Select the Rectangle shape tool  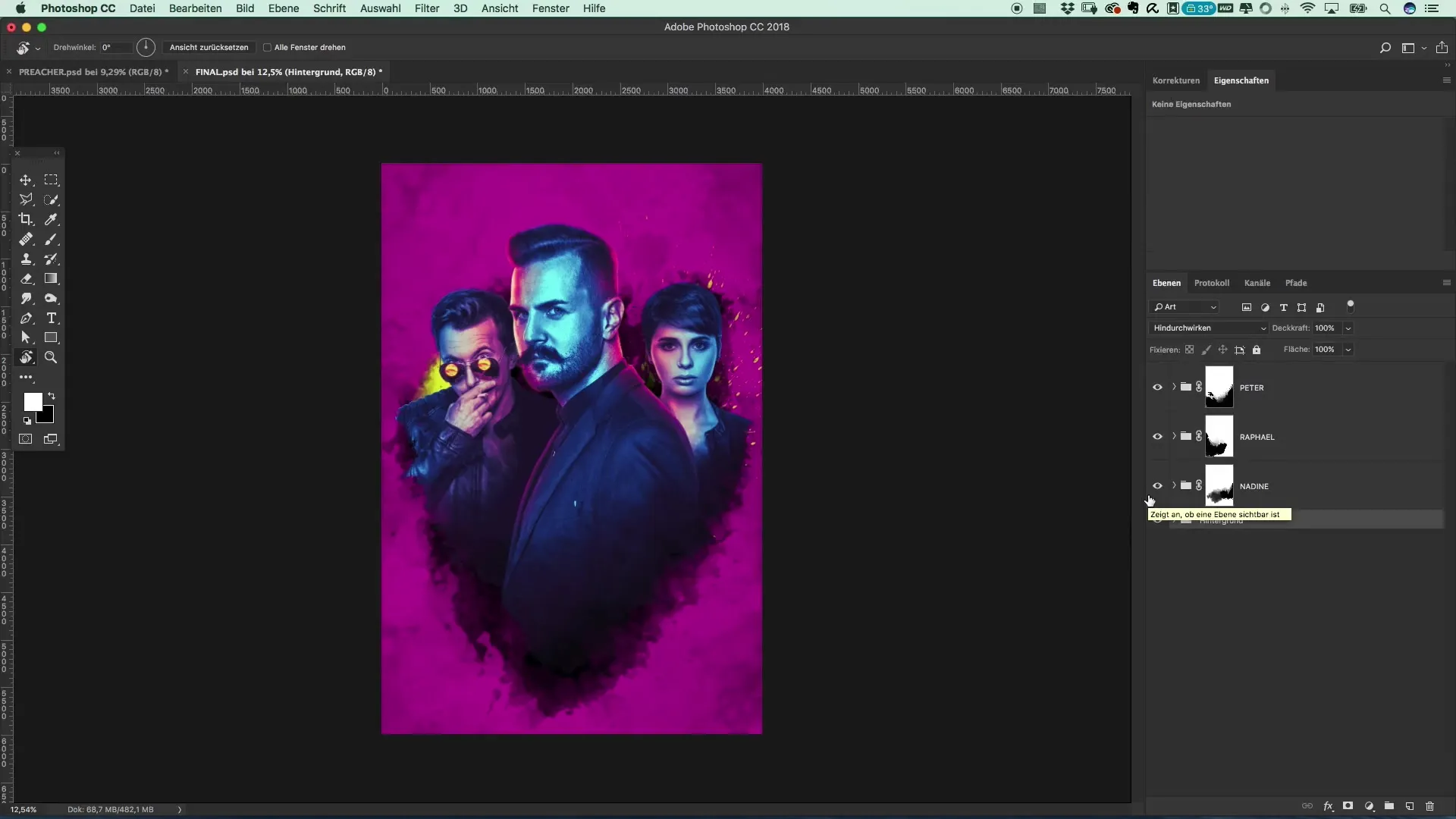(x=51, y=337)
